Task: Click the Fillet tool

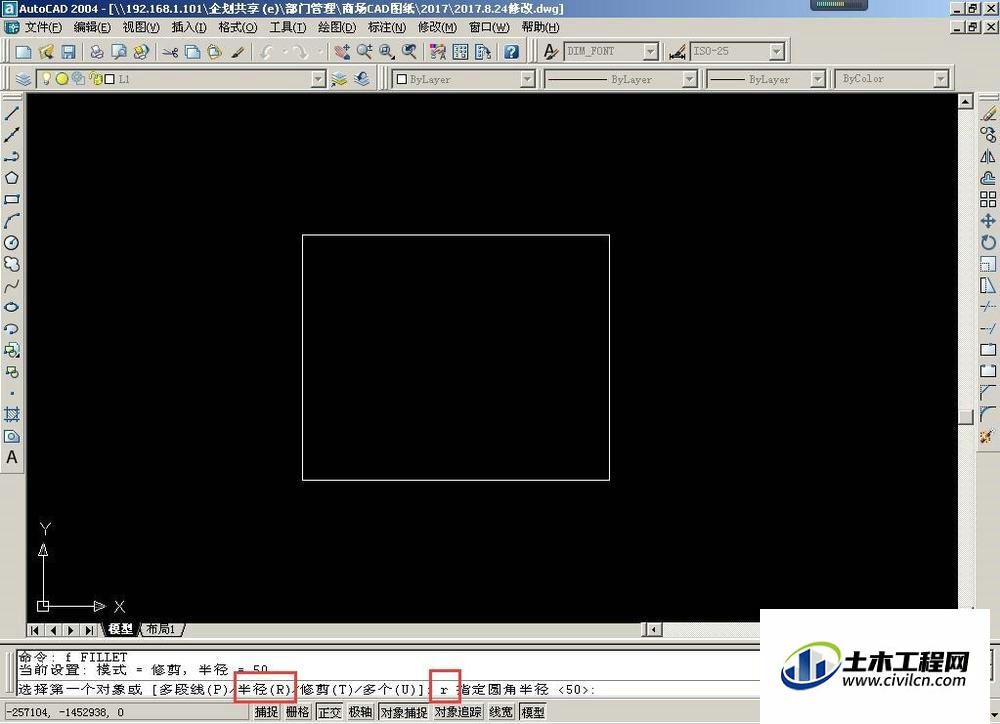Action: pos(988,414)
